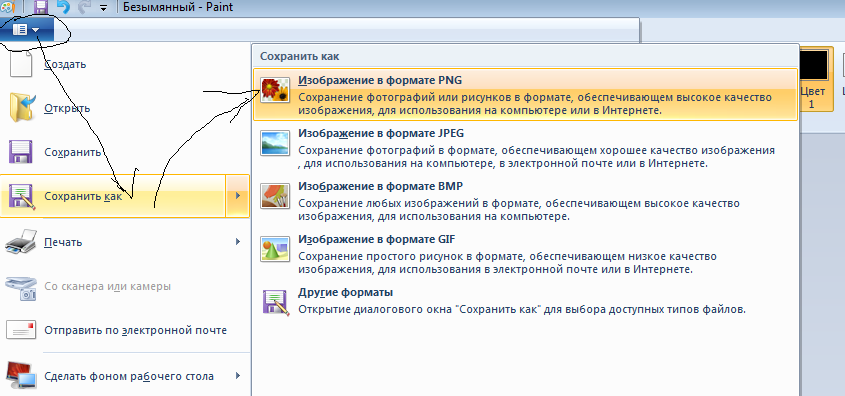The image size is (845, 396).
Task: Click the Открыть folder icon
Action: [x=22, y=108]
